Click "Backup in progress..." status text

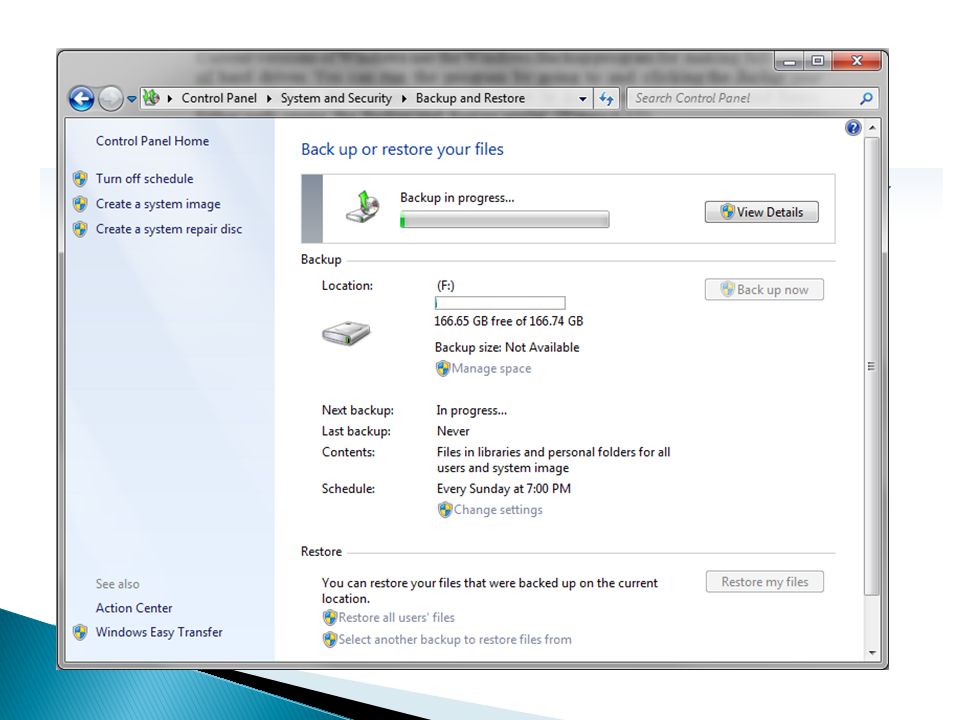click(x=457, y=198)
